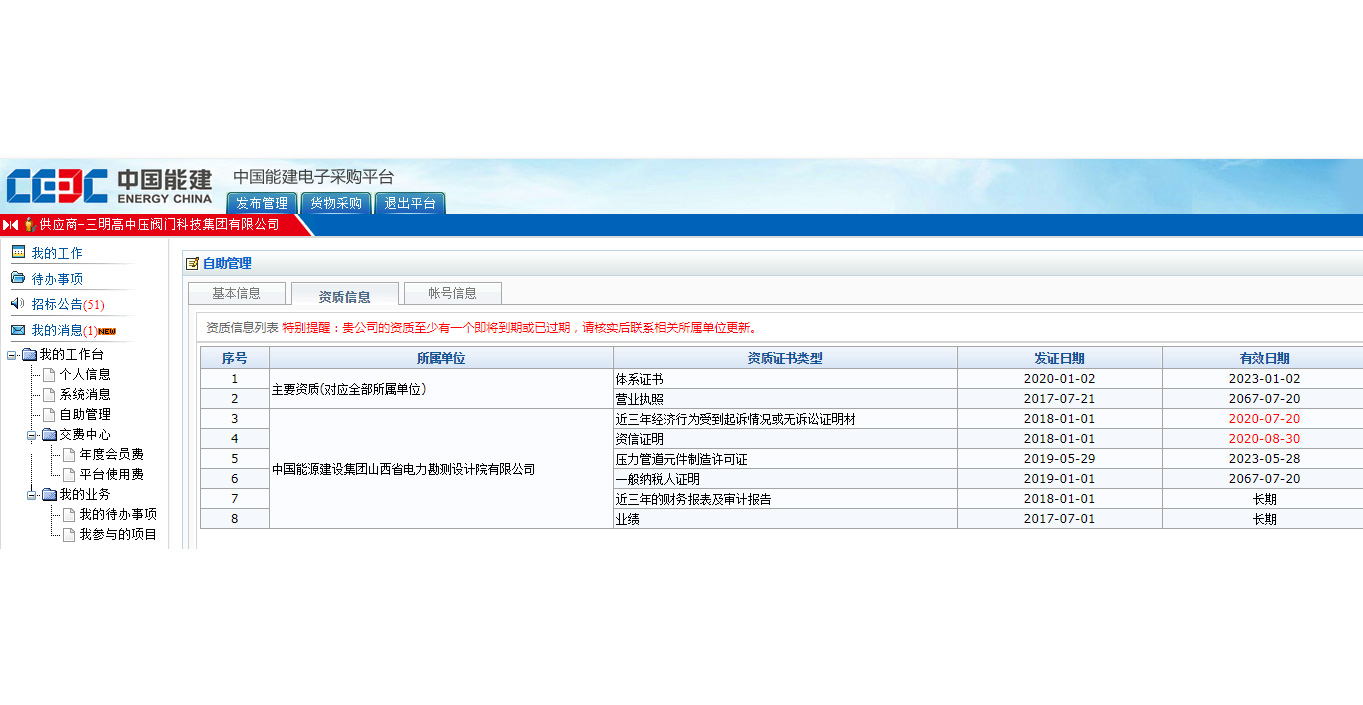Click the NEW badge next to 我的消息
This screenshot has height=705, width=1363.
[107, 331]
